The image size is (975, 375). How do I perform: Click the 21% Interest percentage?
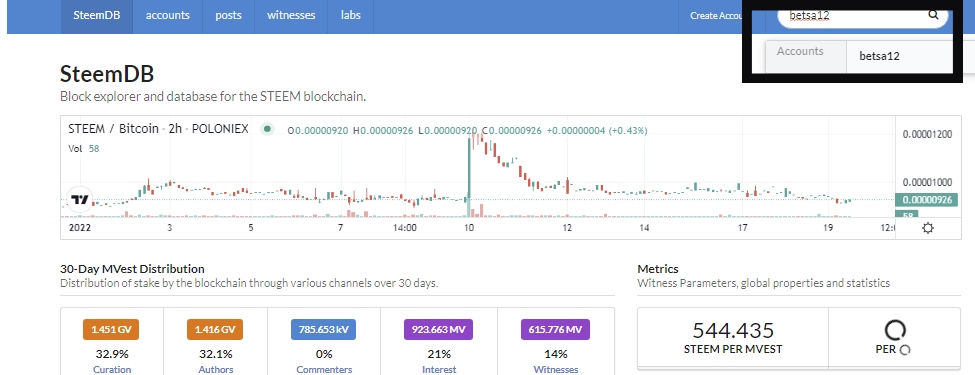[x=439, y=354]
